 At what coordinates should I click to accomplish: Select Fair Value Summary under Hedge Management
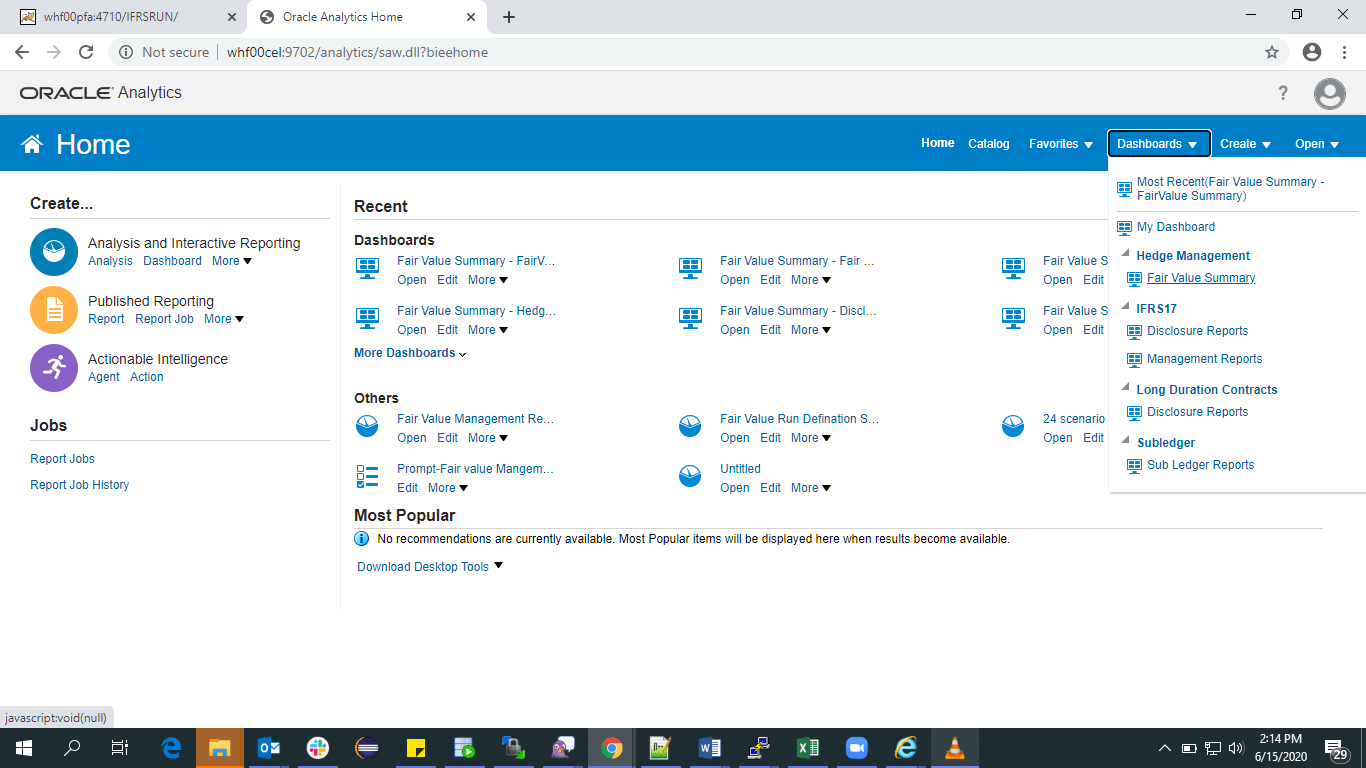coord(1201,278)
